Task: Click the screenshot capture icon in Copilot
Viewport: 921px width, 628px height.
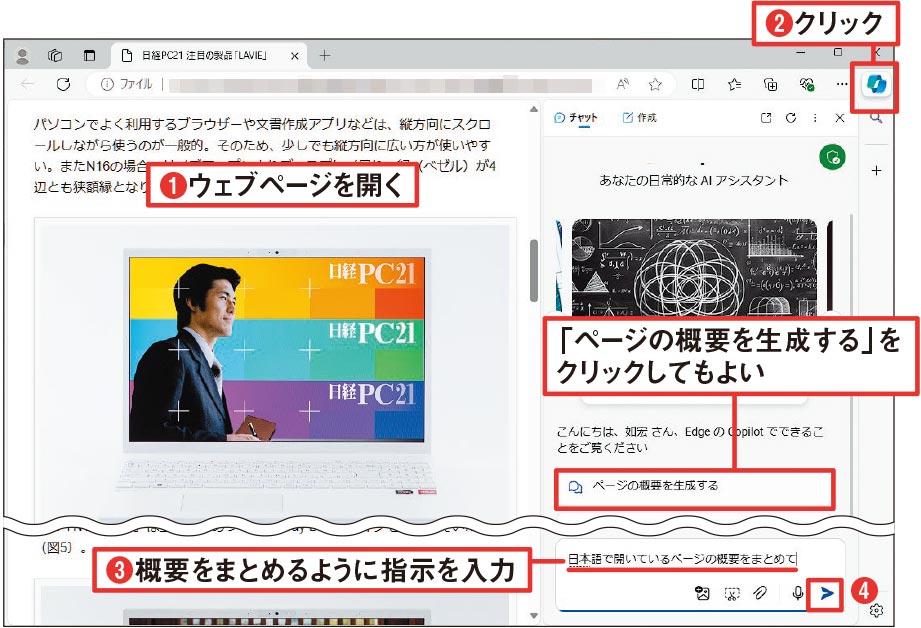Action: pyautogui.click(x=731, y=592)
